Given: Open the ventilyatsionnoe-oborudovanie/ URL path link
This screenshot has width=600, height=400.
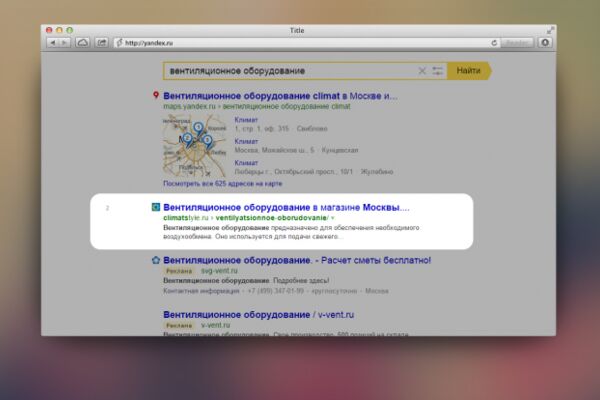Looking at the screenshot, I should click(x=272, y=218).
